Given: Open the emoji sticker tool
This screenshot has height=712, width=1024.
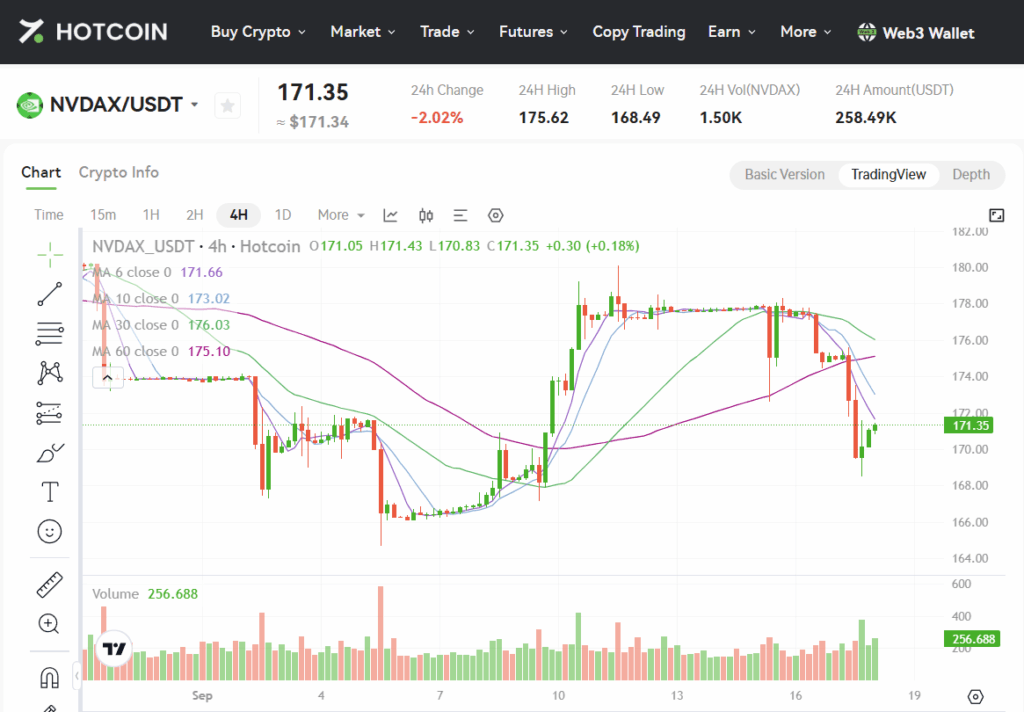Looking at the screenshot, I should [49, 531].
